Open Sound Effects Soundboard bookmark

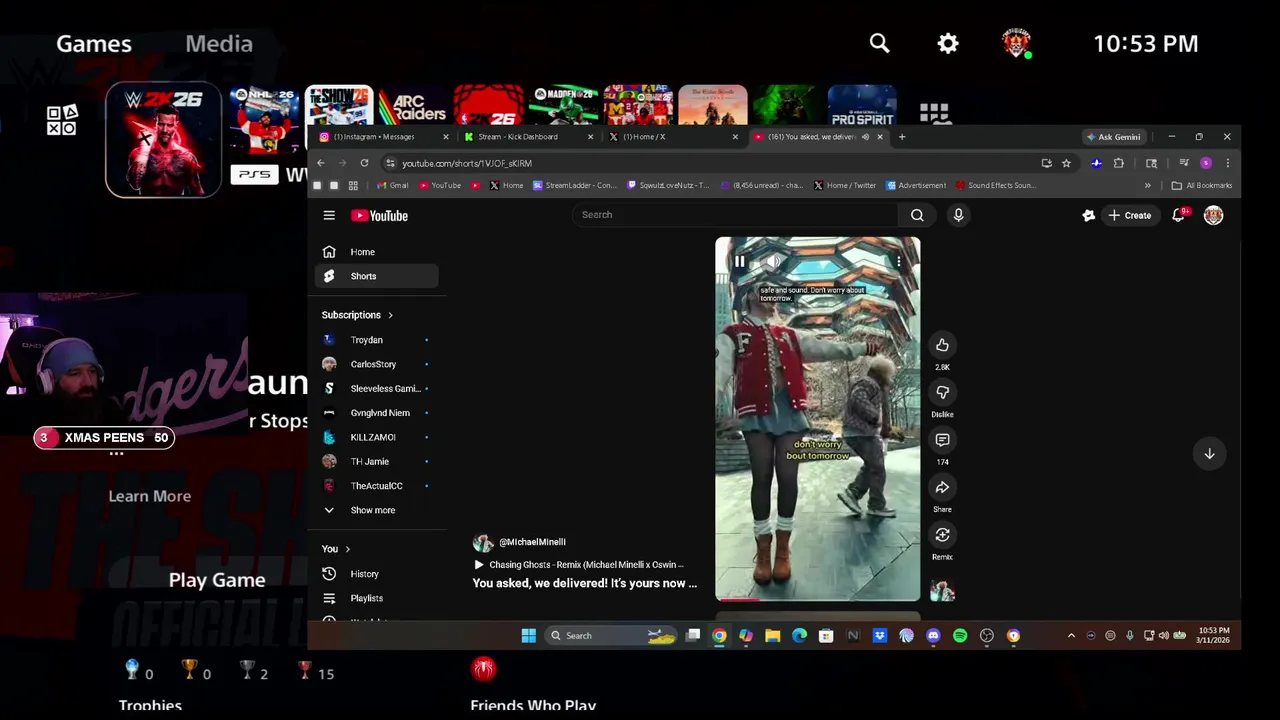(996, 185)
